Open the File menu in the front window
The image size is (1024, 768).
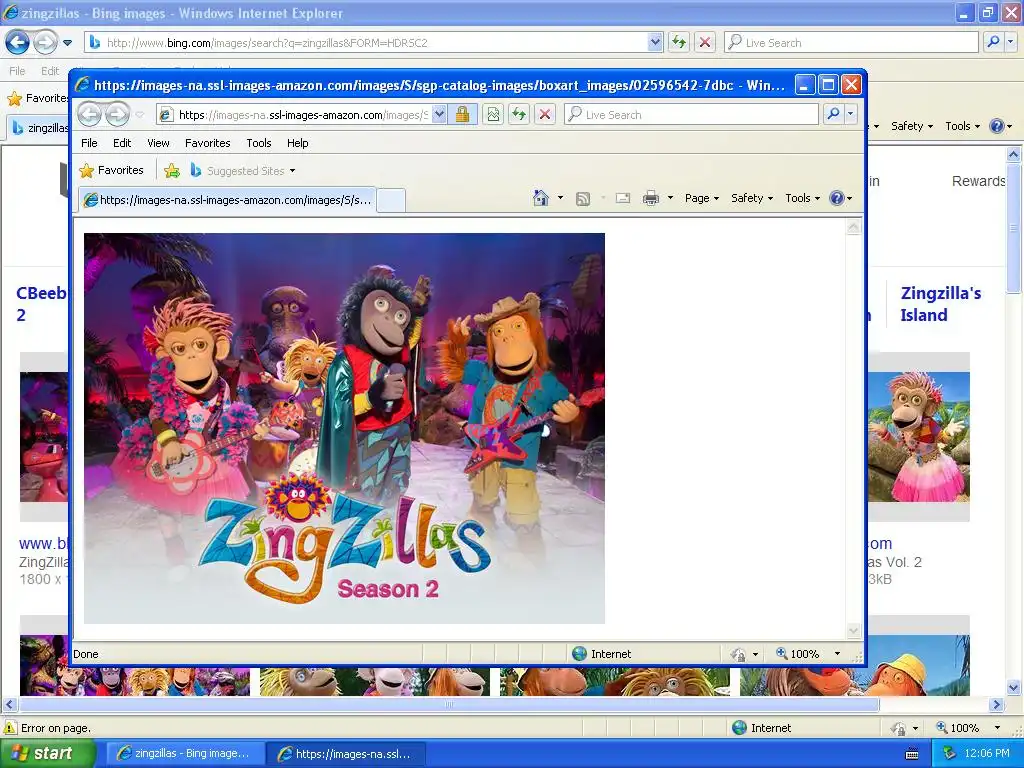(x=89, y=143)
